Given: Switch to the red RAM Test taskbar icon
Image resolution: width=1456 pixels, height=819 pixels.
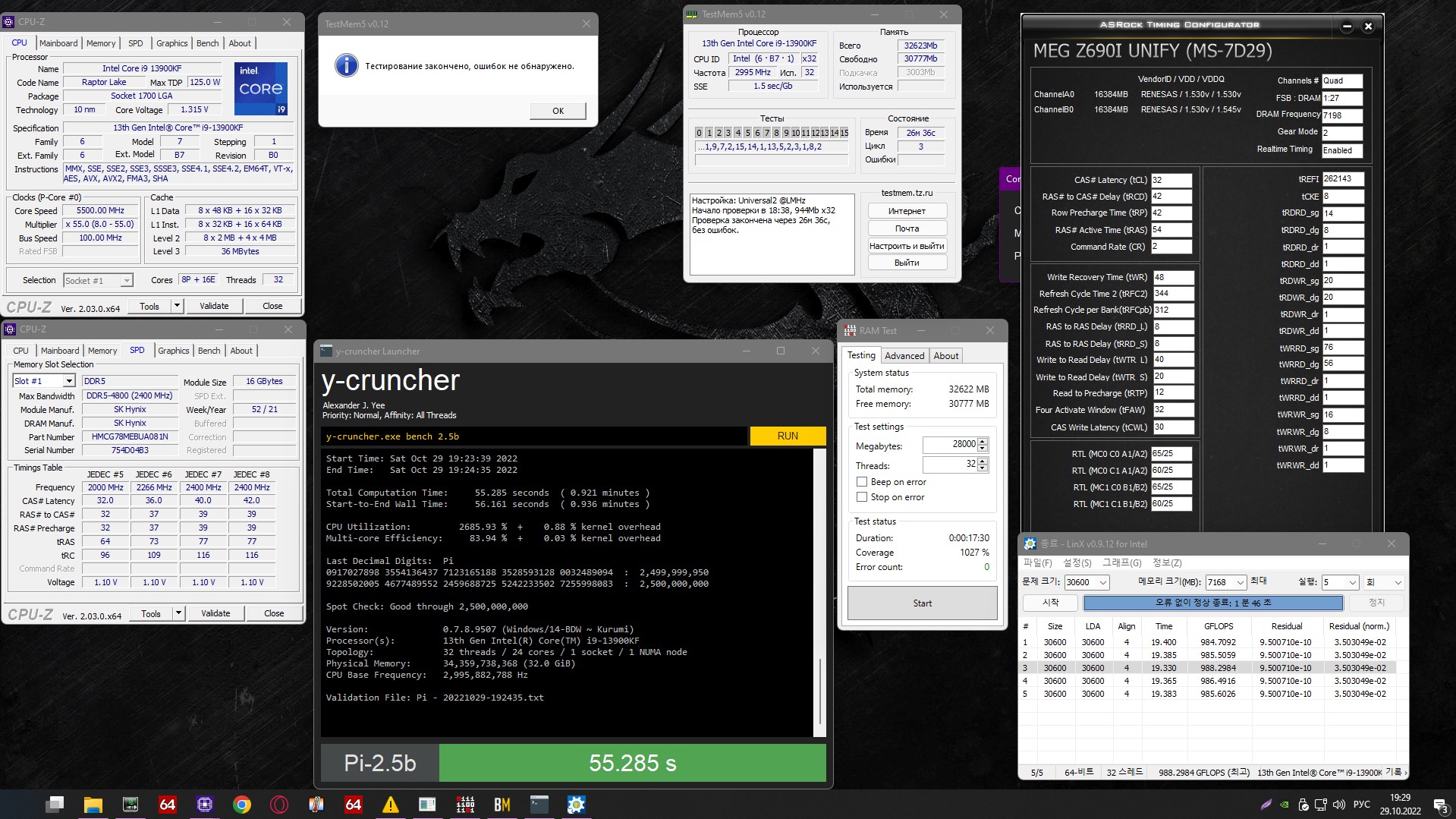Looking at the screenshot, I should 465,805.
